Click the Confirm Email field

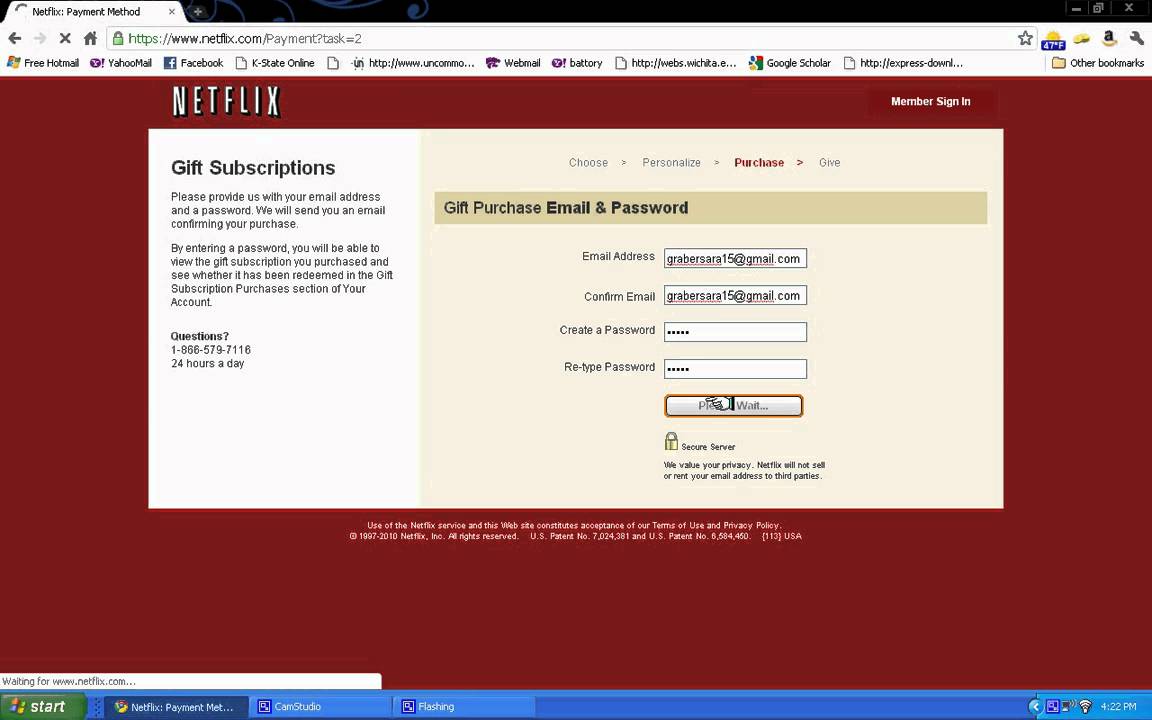coord(735,295)
